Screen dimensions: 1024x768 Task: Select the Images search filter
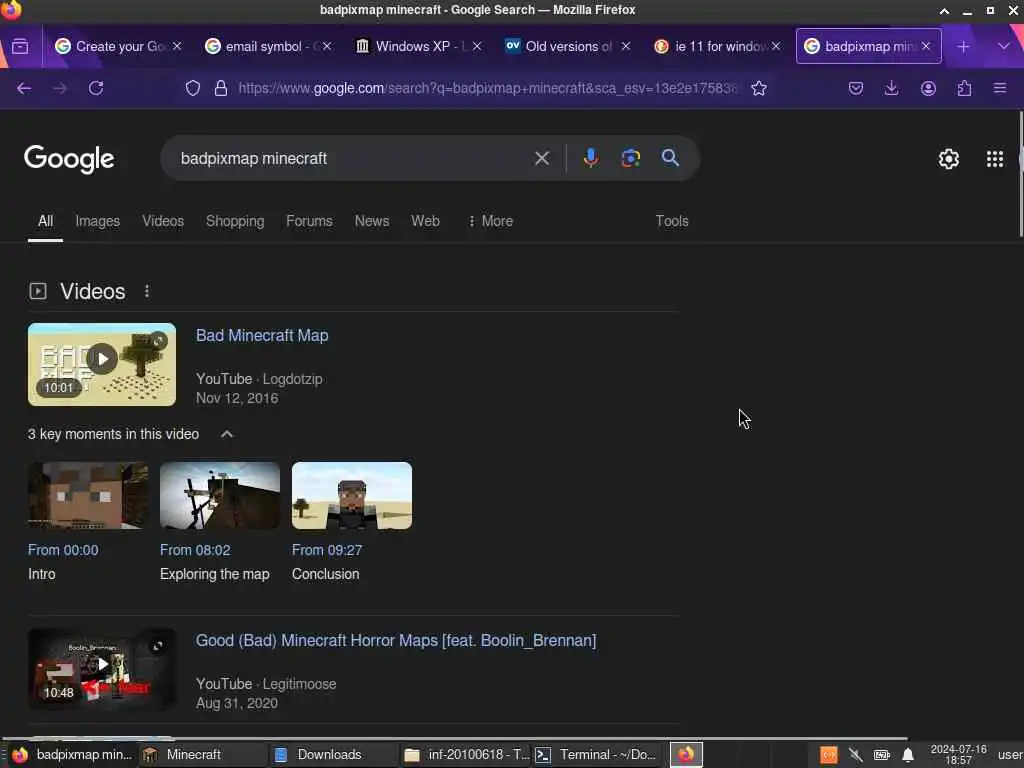click(97, 221)
